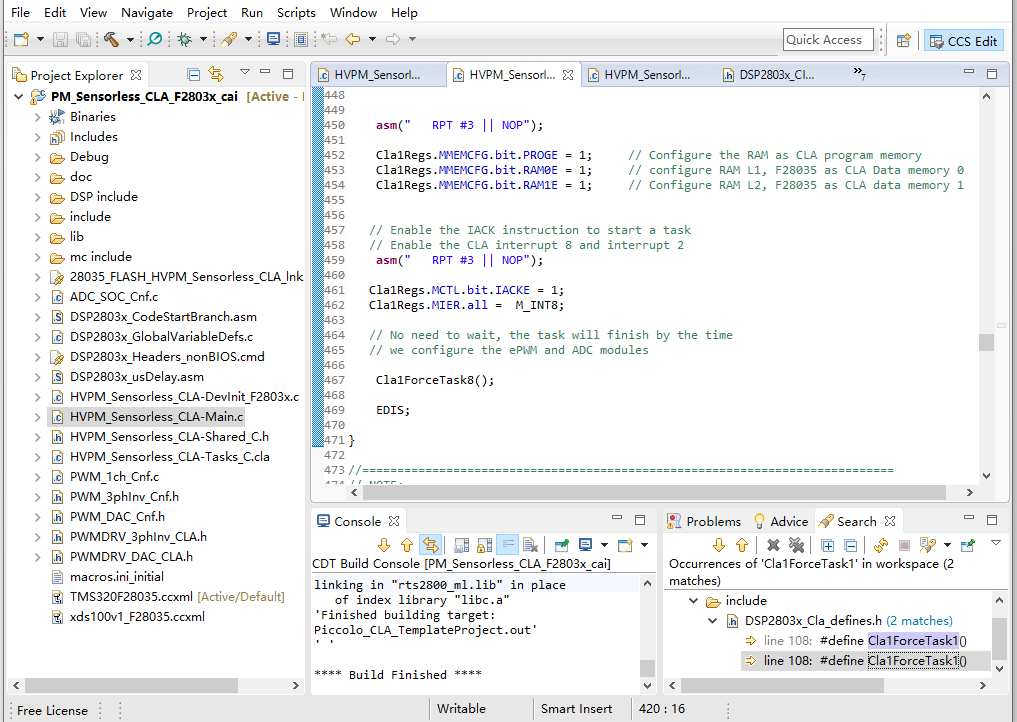Toggle Link with Editor in Project Explorer
Image resolution: width=1017 pixels, height=722 pixels.
click(216, 75)
